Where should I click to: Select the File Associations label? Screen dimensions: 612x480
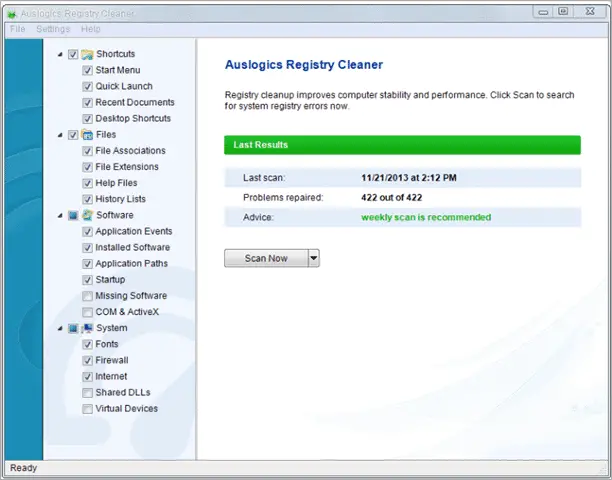point(130,151)
